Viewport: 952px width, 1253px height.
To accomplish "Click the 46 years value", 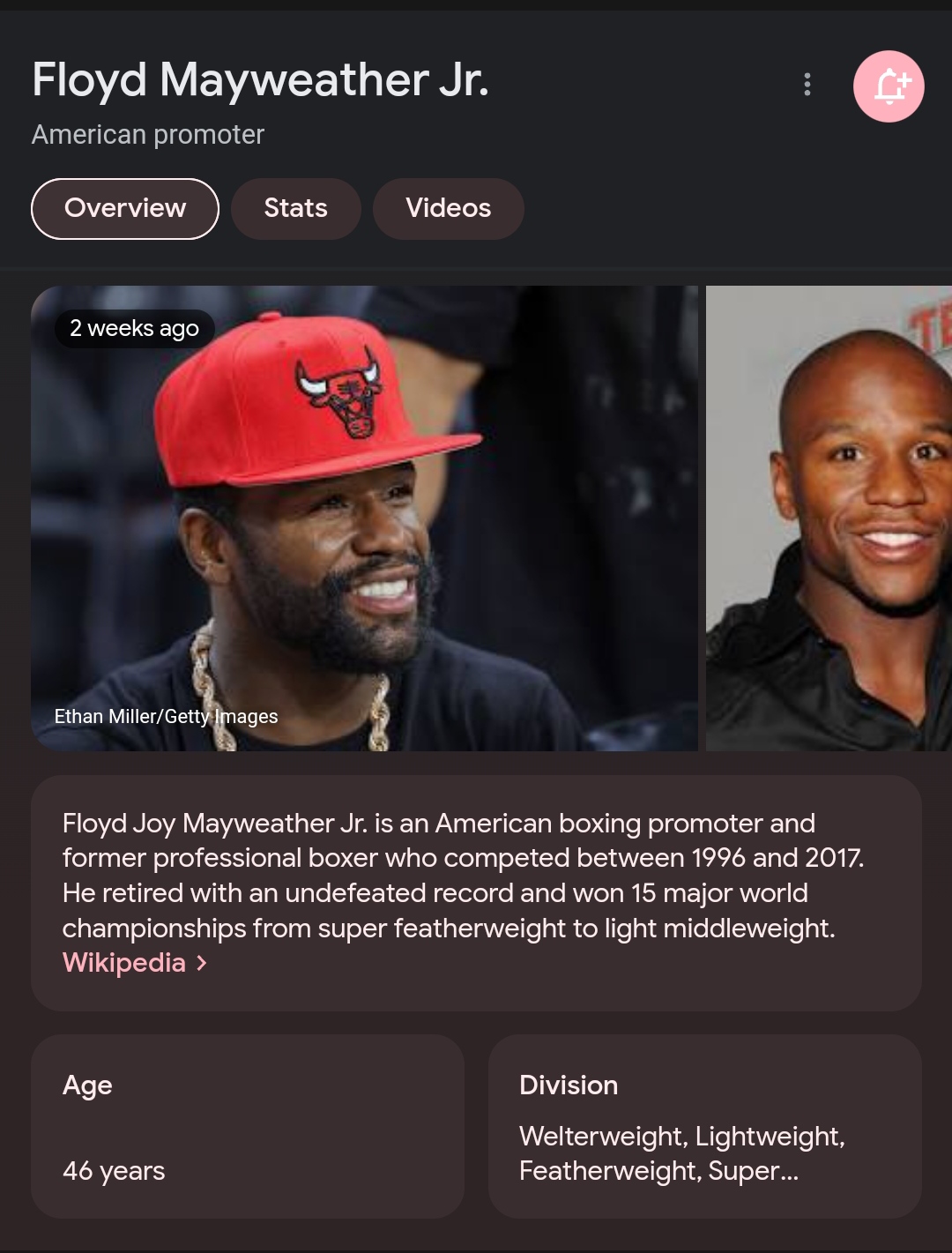I will (114, 1171).
